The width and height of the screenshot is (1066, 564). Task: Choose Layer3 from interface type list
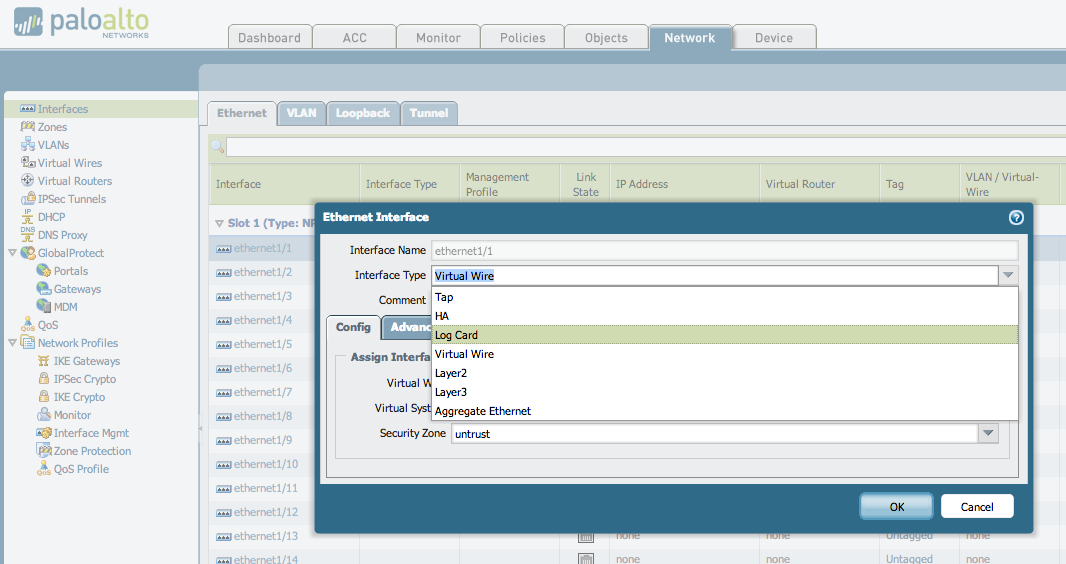451,392
